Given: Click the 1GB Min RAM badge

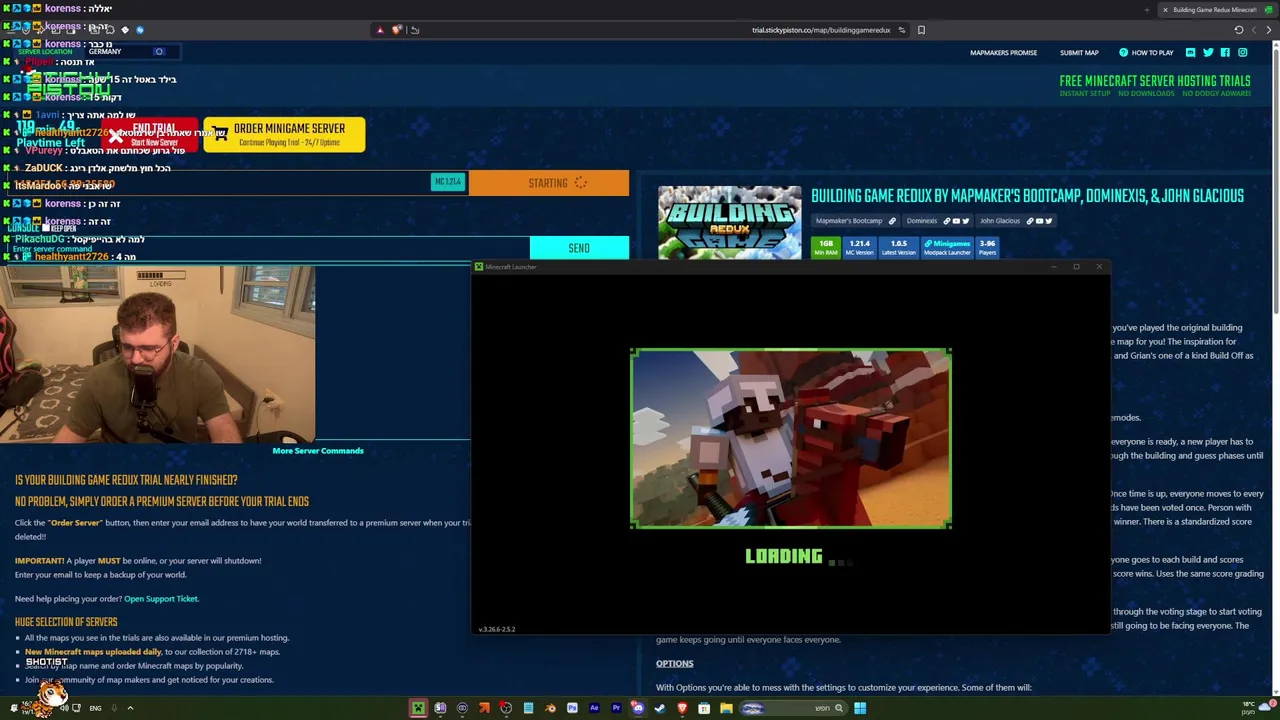Looking at the screenshot, I should [826, 248].
